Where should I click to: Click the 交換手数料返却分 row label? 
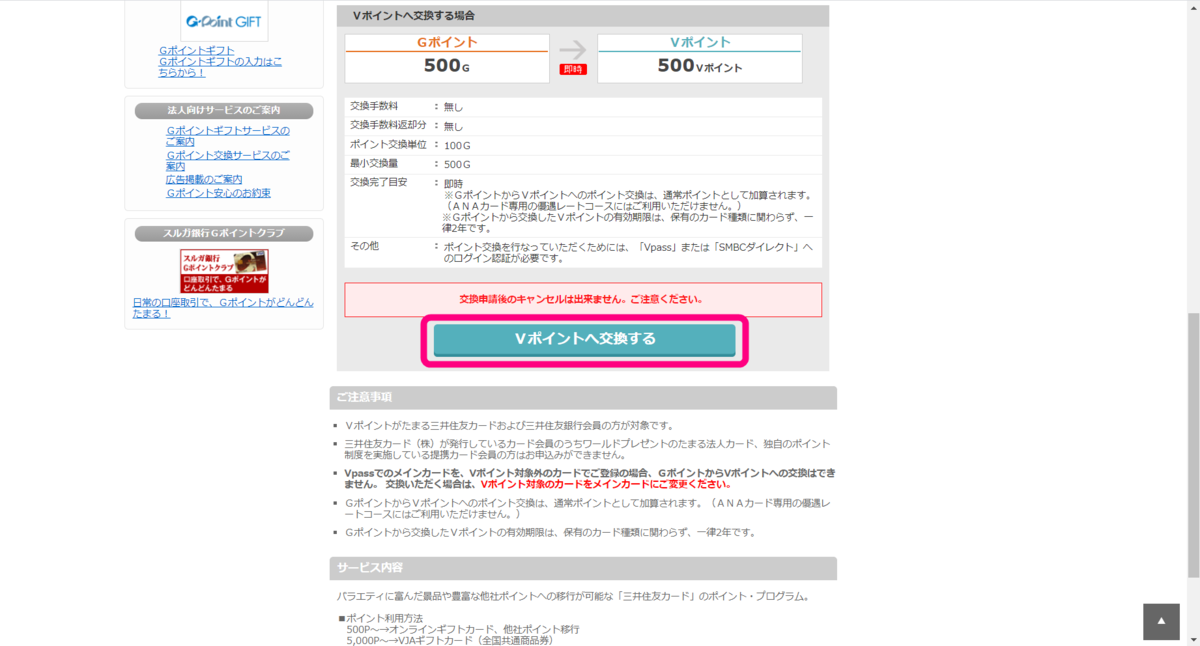point(386,125)
